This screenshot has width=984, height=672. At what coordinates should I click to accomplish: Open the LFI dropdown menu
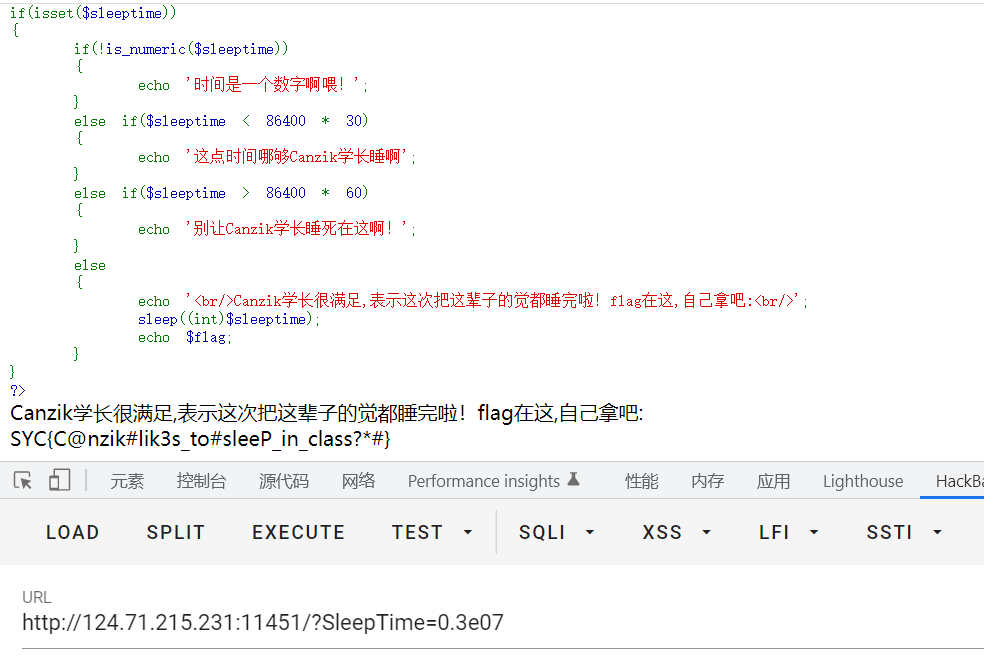coord(788,532)
